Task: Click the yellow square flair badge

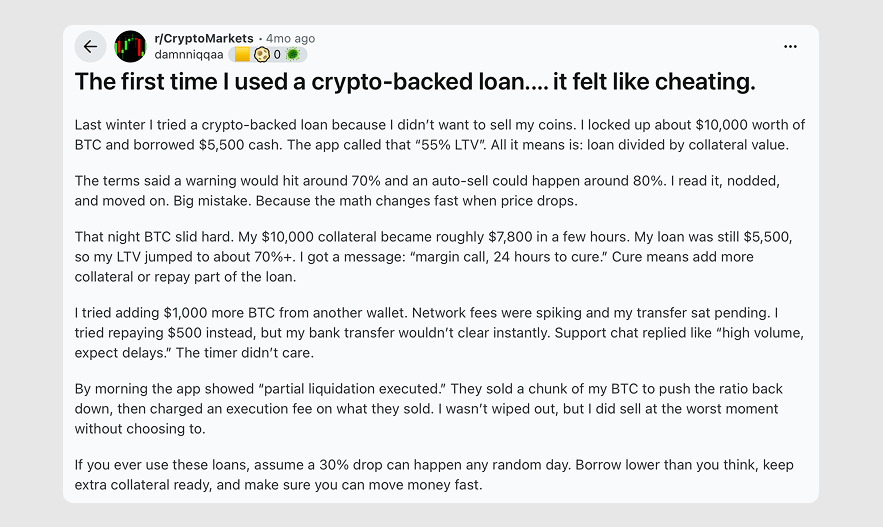Action: 242,54
